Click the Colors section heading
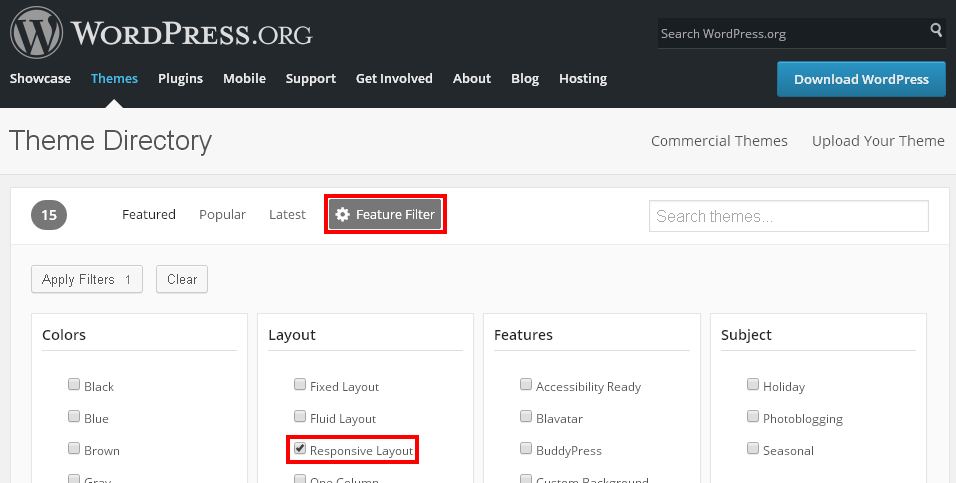This screenshot has width=956, height=483. click(x=64, y=335)
